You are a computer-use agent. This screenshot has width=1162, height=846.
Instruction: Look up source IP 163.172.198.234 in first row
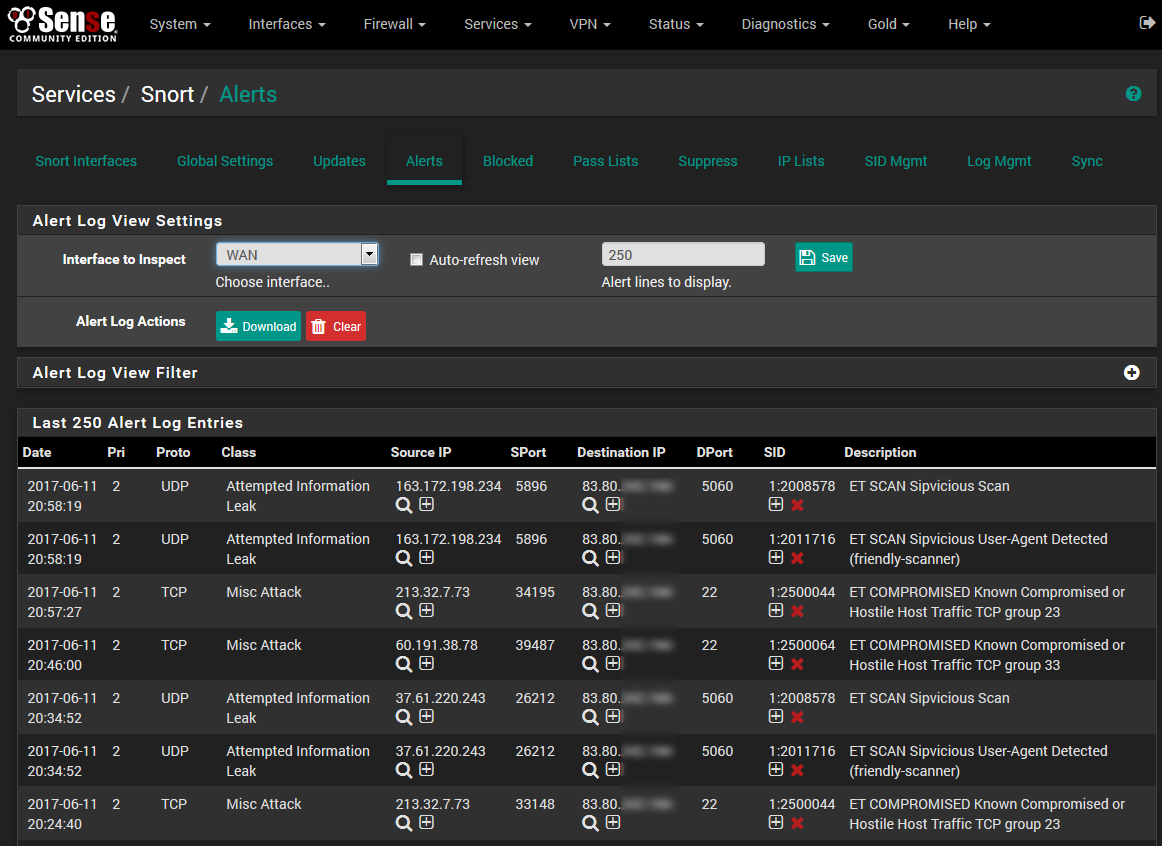(x=404, y=505)
